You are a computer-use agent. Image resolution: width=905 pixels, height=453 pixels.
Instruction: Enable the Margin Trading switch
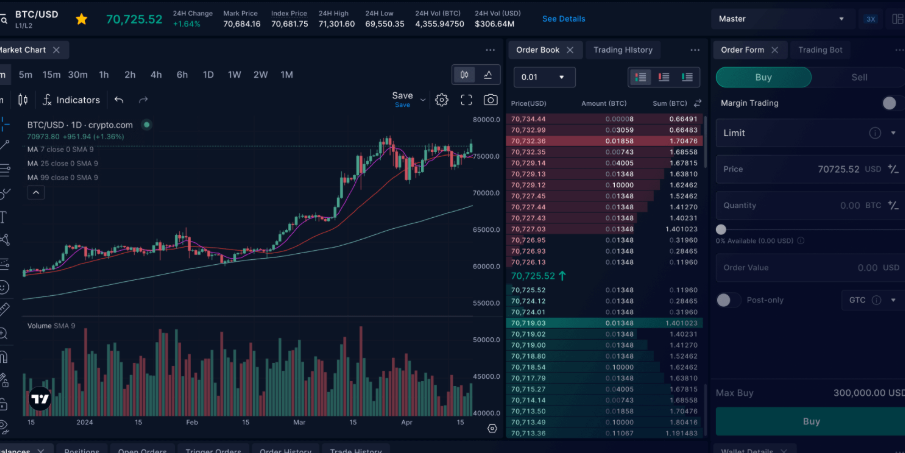pyautogui.click(x=888, y=103)
